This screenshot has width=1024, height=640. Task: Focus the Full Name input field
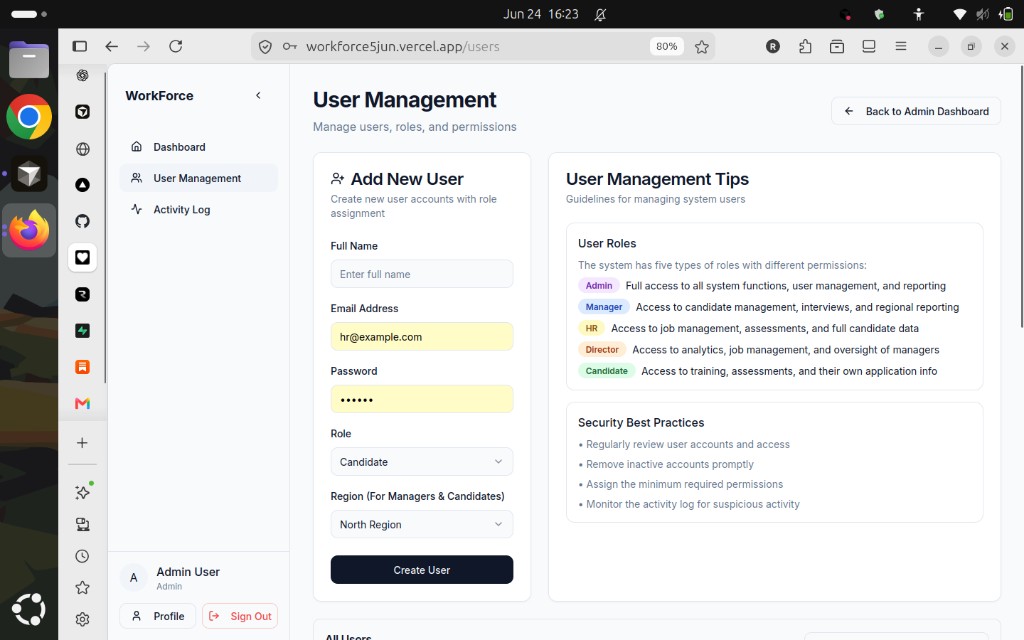pos(422,274)
